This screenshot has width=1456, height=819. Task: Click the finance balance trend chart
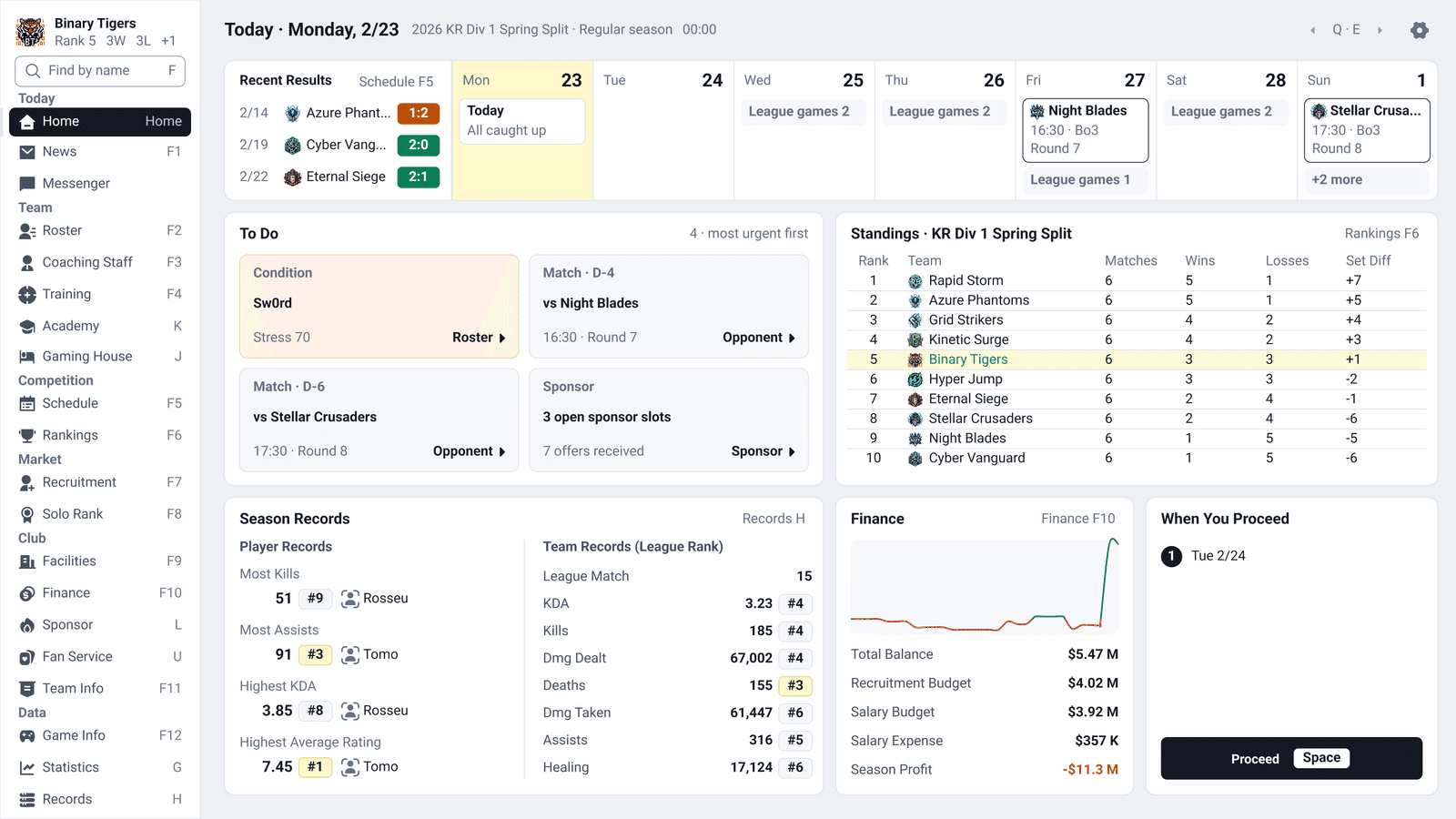[x=985, y=587]
